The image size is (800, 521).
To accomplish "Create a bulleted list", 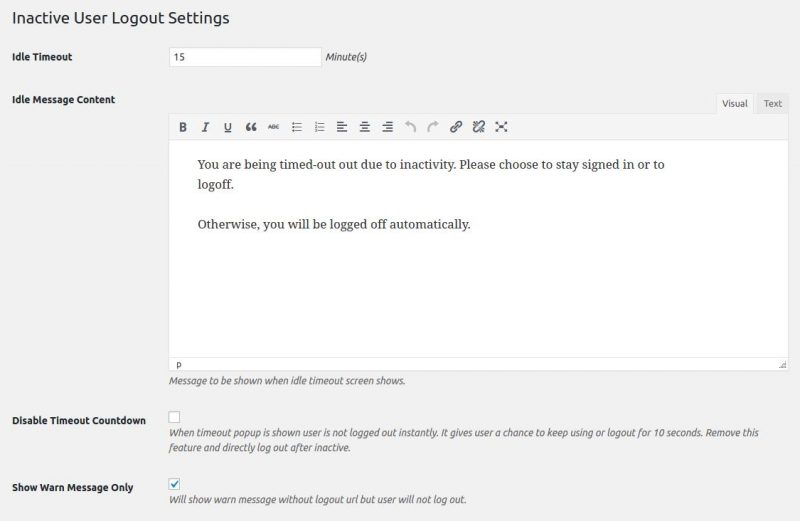I will point(296,127).
